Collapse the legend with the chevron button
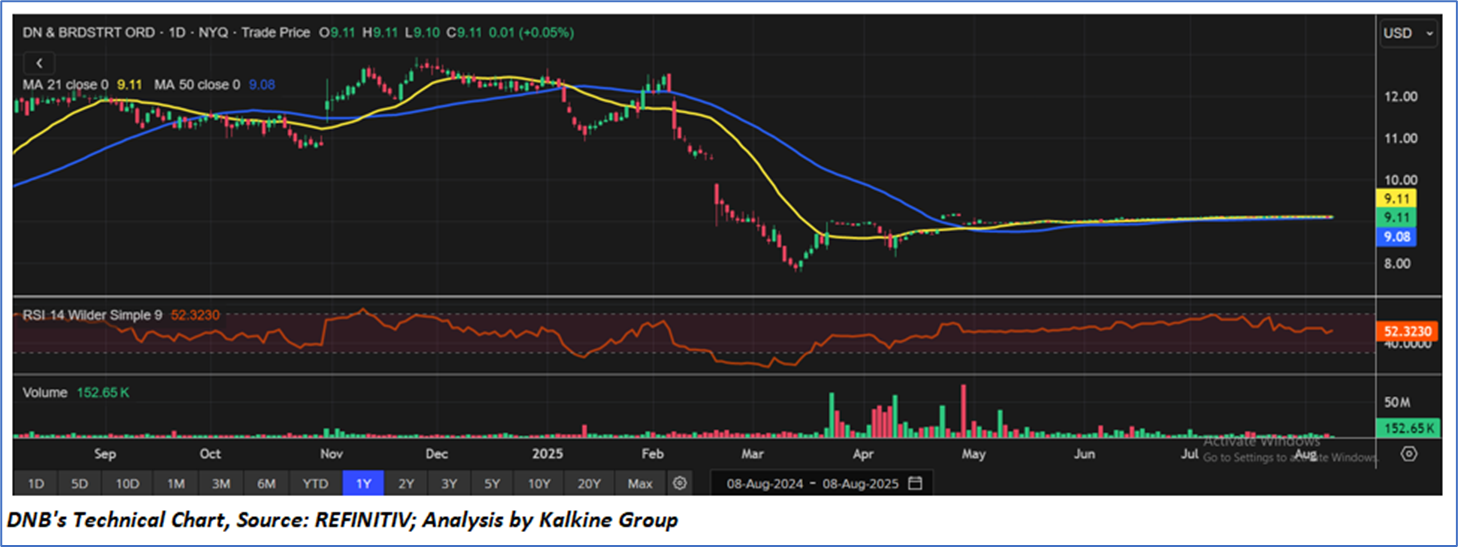The height and width of the screenshot is (547, 1458). [38, 62]
